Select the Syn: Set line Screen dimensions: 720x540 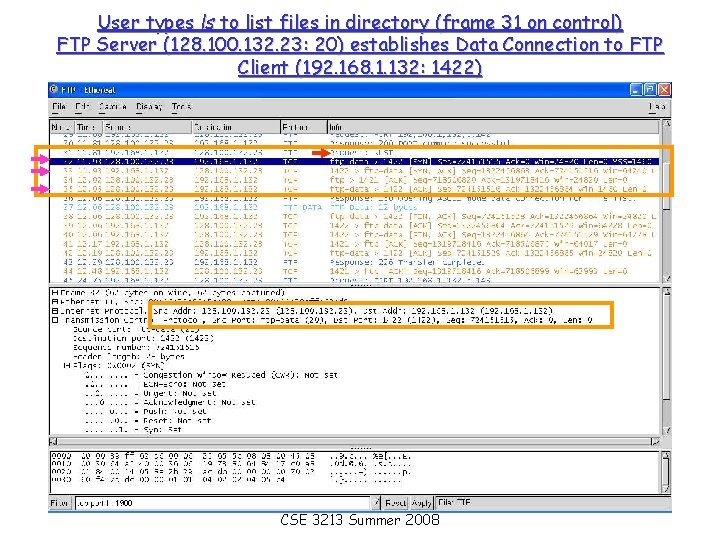tap(133, 430)
